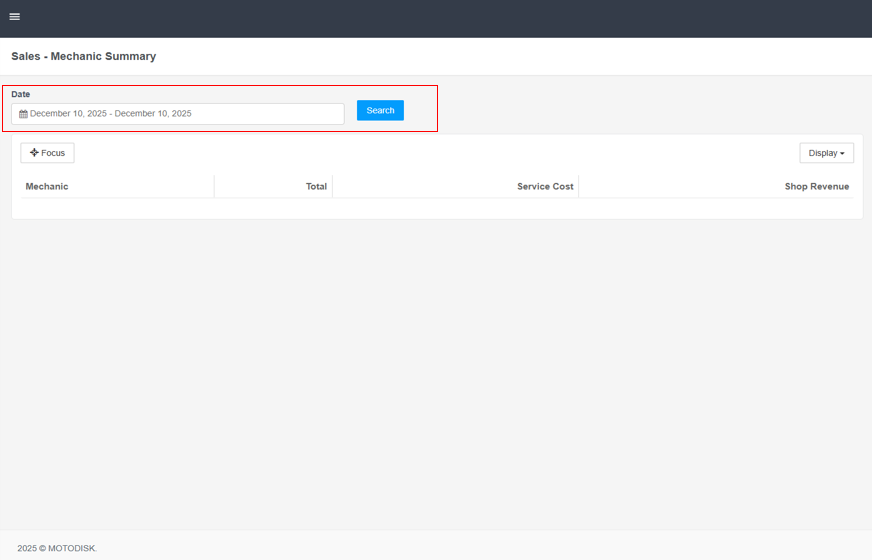Image resolution: width=872 pixels, height=560 pixels.
Task: Activate the Focus button
Action: click(47, 153)
